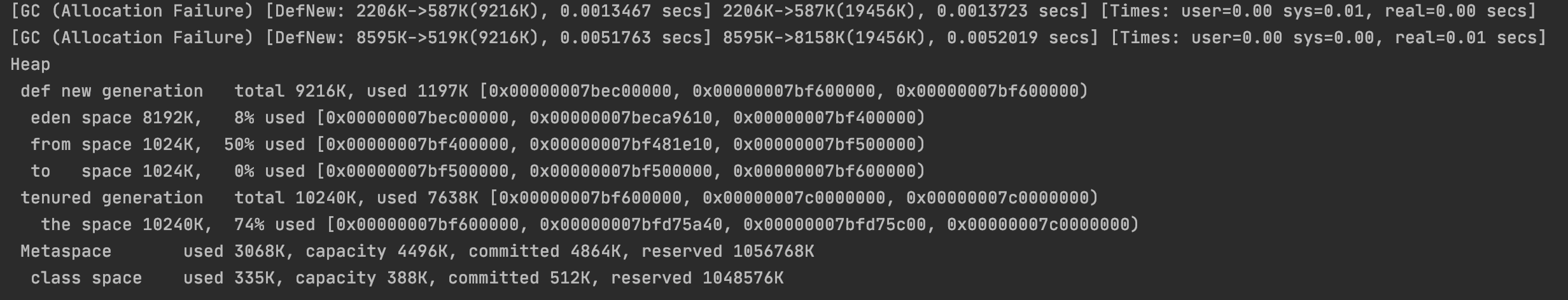Image resolution: width=1568 pixels, height=300 pixels.
Task: Click the 'the space 10240K' text
Action: pyautogui.click(x=122, y=225)
